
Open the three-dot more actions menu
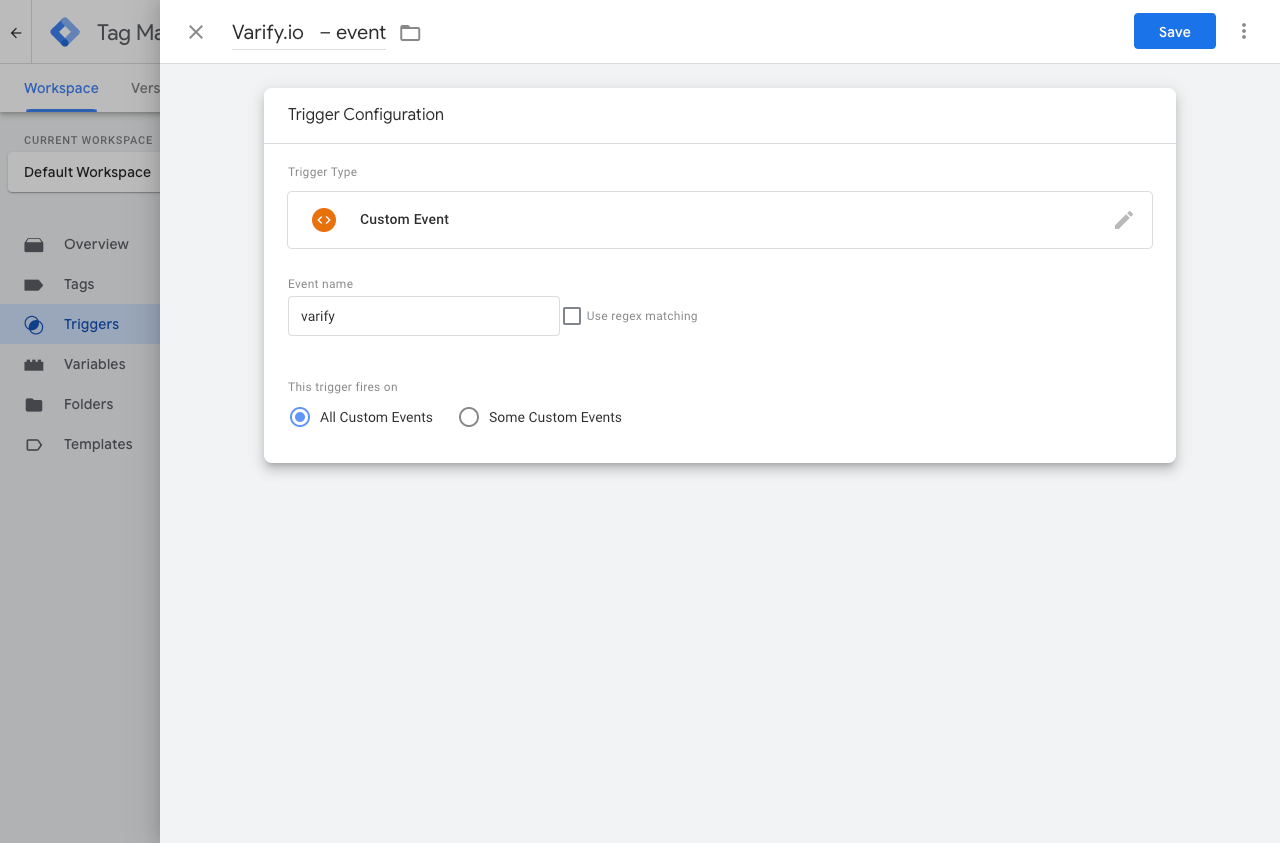coord(1244,31)
